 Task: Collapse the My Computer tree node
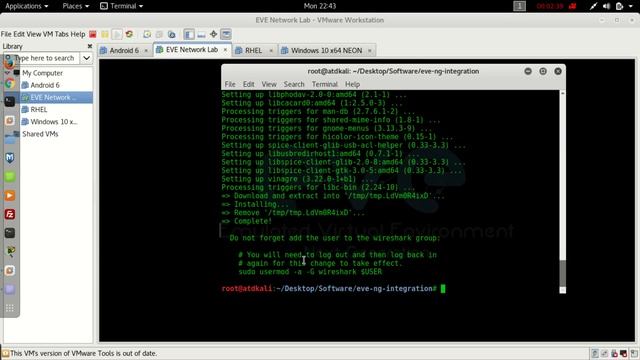(x=7, y=73)
